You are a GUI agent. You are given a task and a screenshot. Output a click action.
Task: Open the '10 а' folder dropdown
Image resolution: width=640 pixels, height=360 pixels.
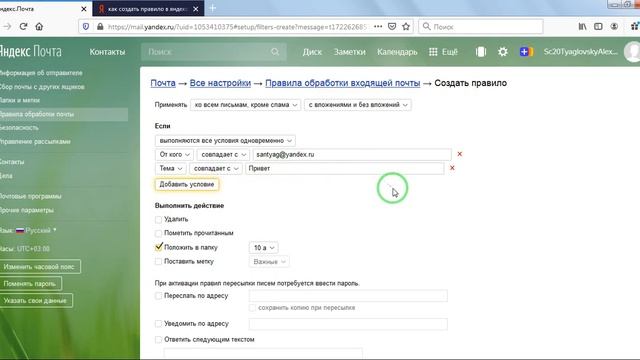point(263,248)
